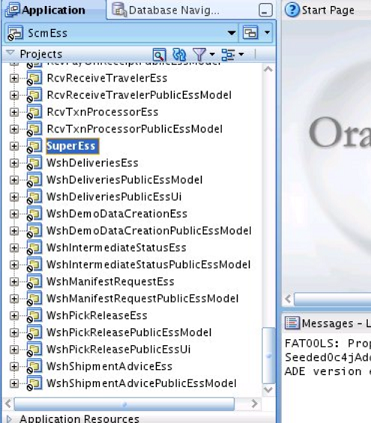This screenshot has width=371, height=423.
Task: Select WshIntermediateStatusPublicEssModel project
Action: pos(148,265)
